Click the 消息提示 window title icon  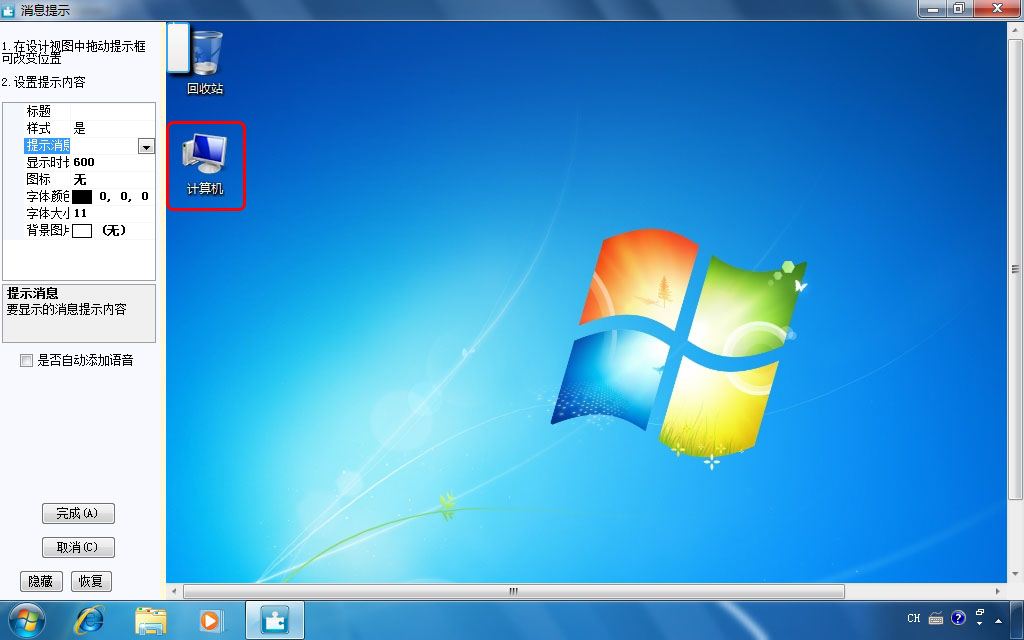tap(8, 10)
